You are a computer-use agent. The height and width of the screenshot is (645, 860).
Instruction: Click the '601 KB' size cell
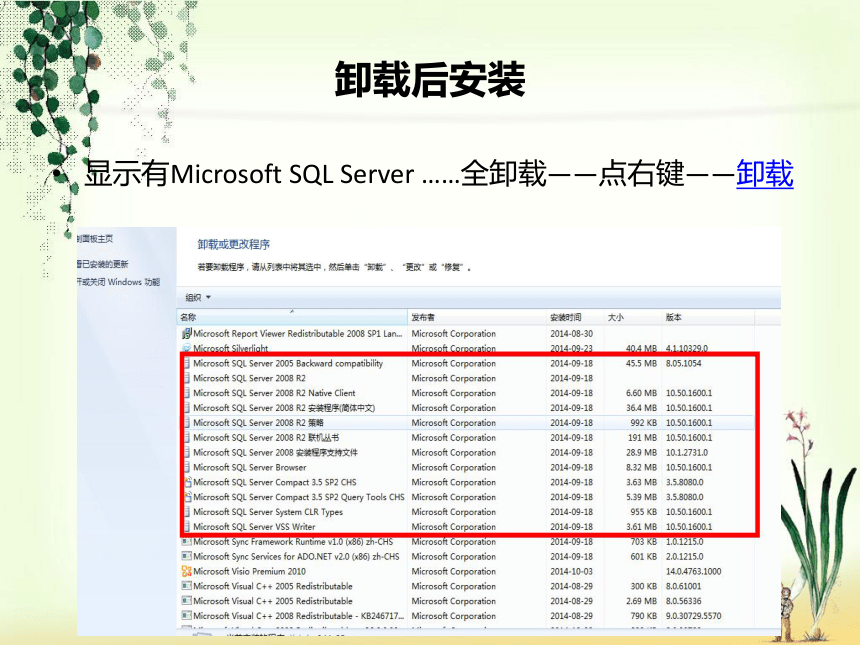(x=643, y=556)
